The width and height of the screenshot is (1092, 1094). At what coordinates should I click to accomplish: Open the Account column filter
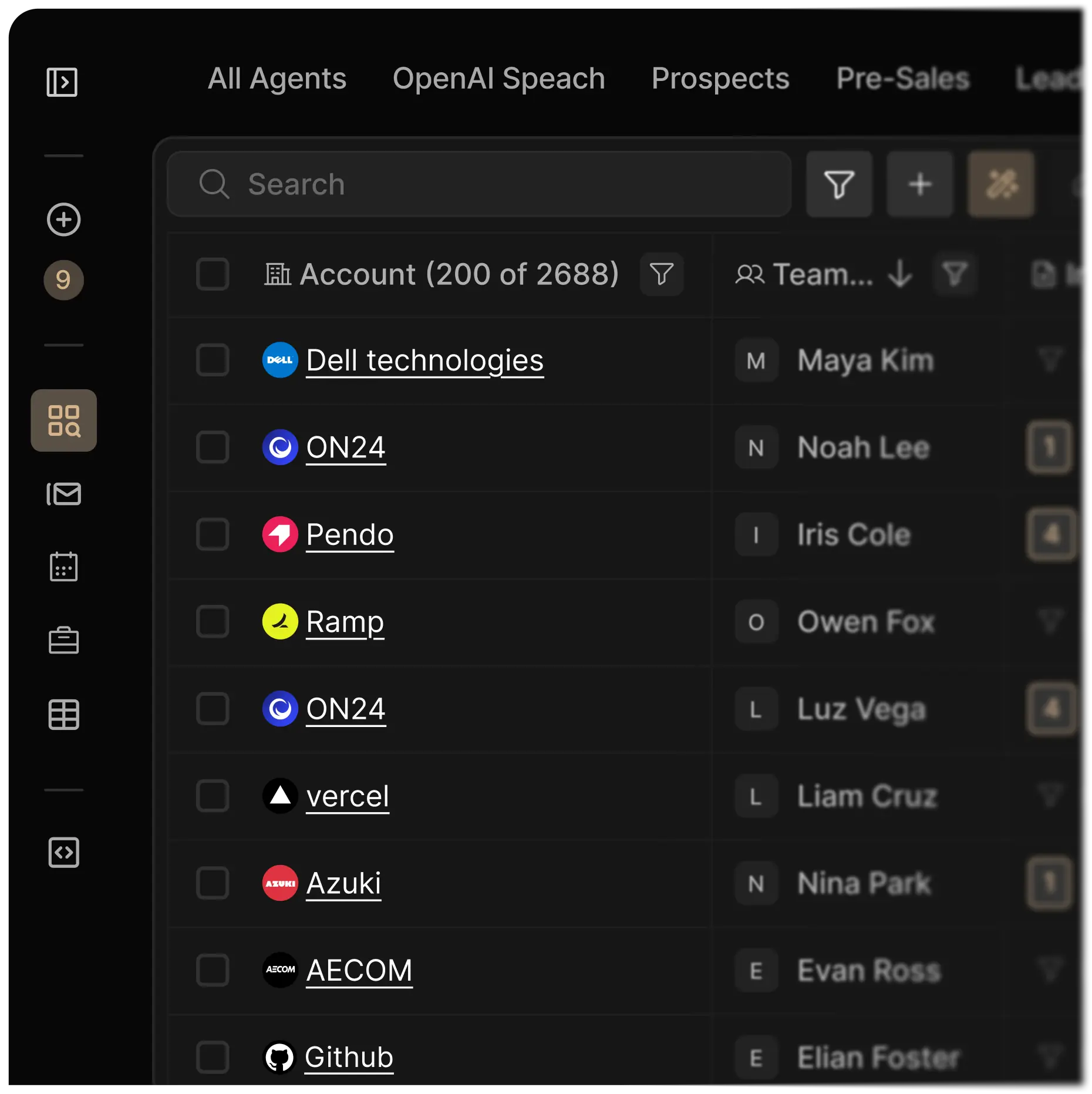(x=662, y=274)
